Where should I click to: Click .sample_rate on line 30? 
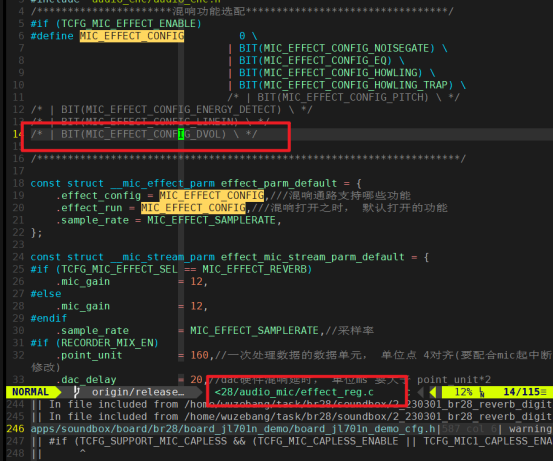click(x=92, y=331)
